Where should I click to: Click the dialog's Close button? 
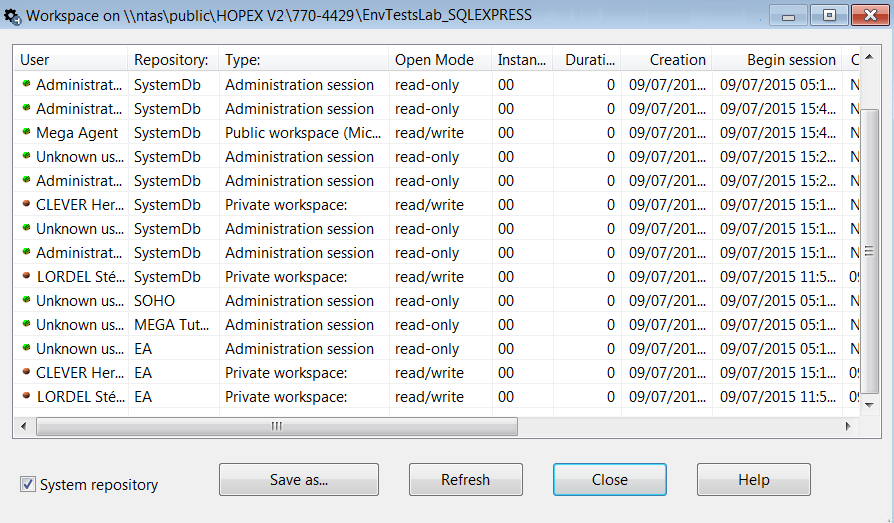609,480
